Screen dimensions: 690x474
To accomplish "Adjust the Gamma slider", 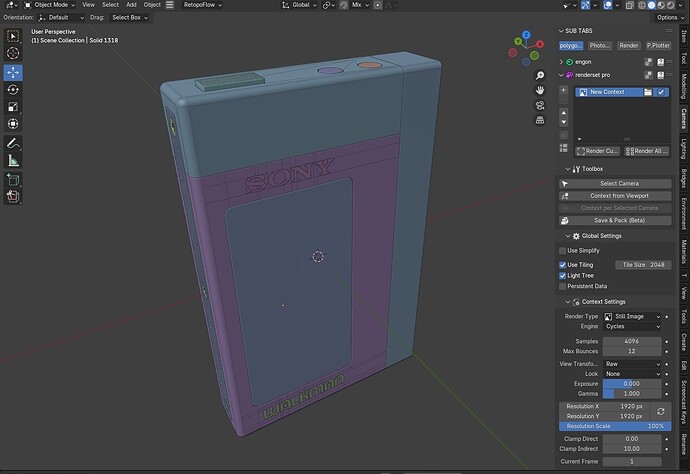I will click(x=632, y=393).
